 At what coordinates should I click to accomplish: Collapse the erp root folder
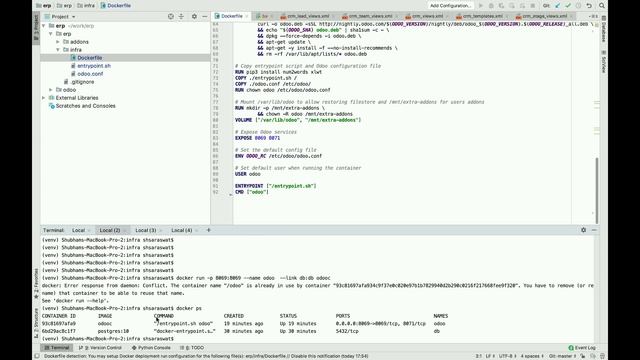coord(44,26)
